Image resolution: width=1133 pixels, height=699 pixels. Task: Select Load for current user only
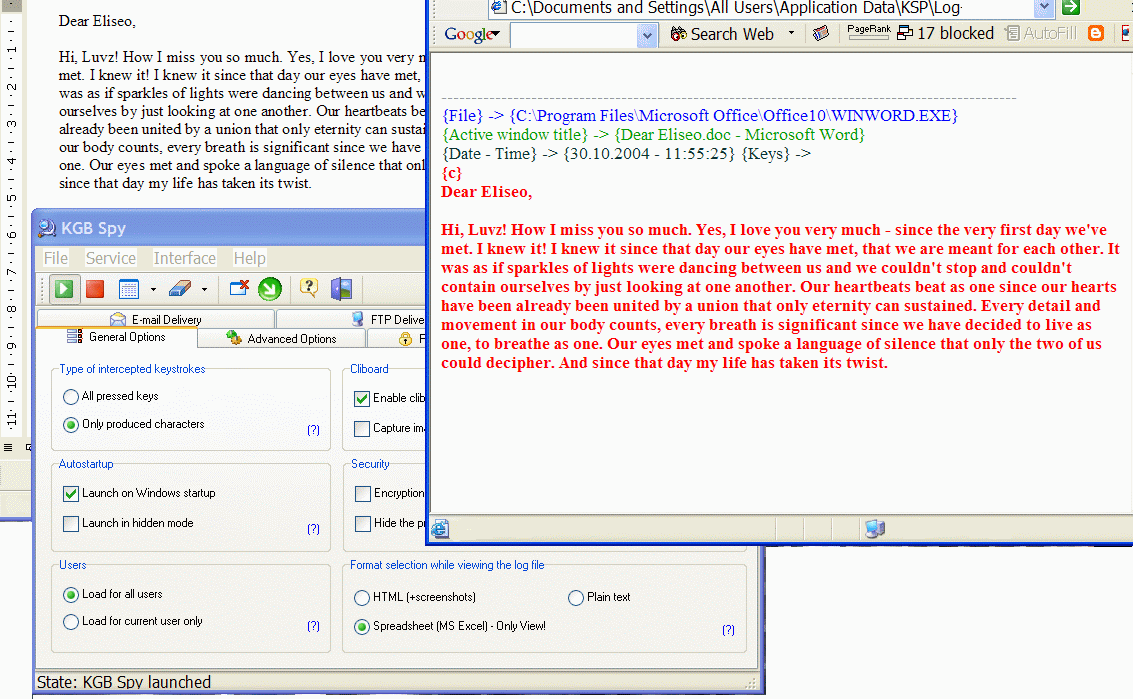coord(71,622)
